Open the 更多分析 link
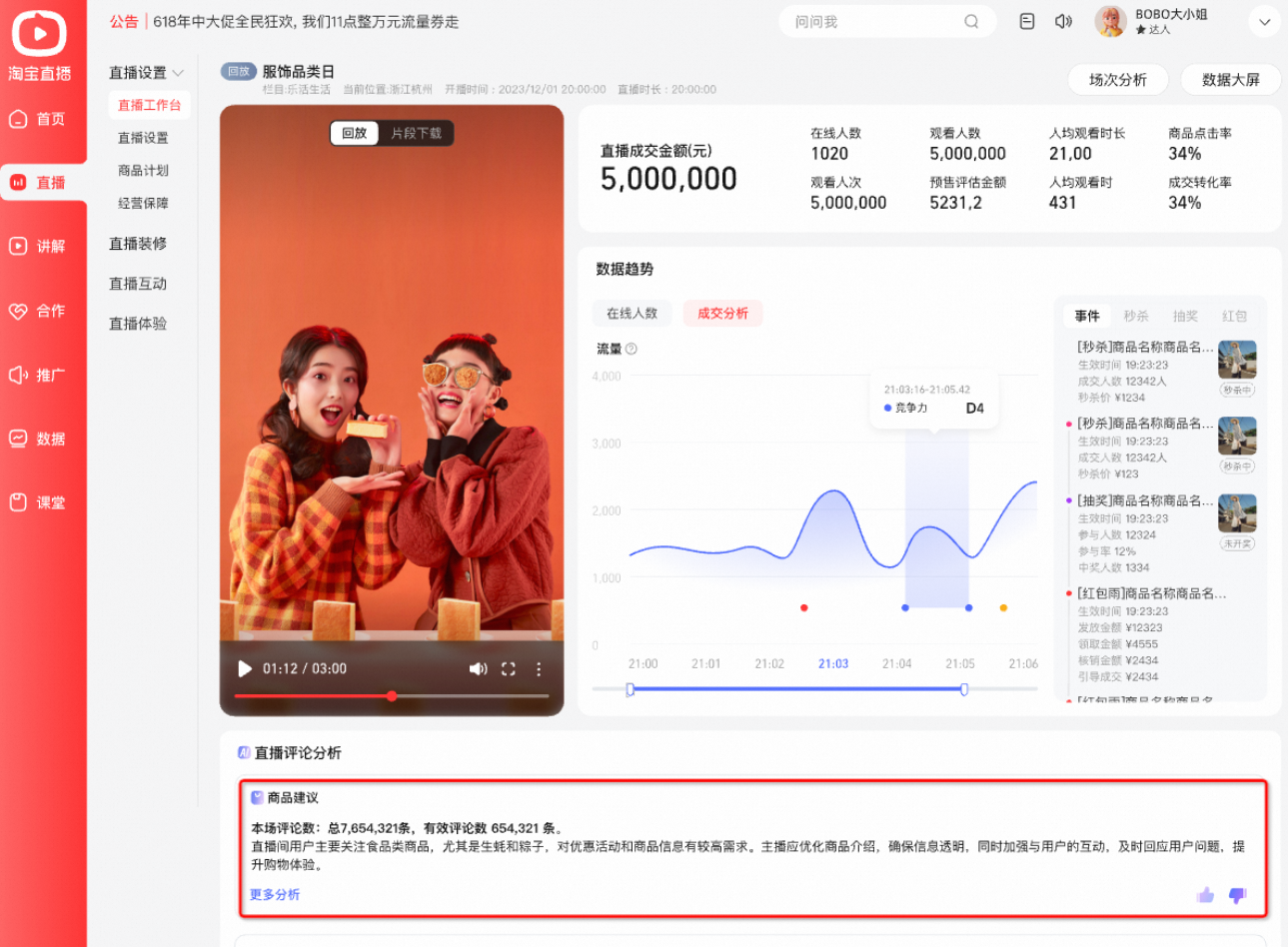 pos(275,894)
